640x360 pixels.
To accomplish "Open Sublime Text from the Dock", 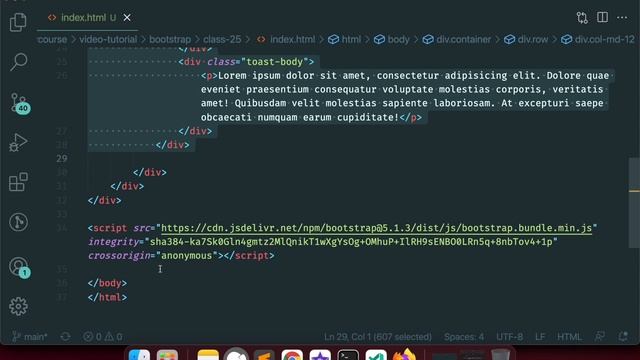I will point(264,355).
